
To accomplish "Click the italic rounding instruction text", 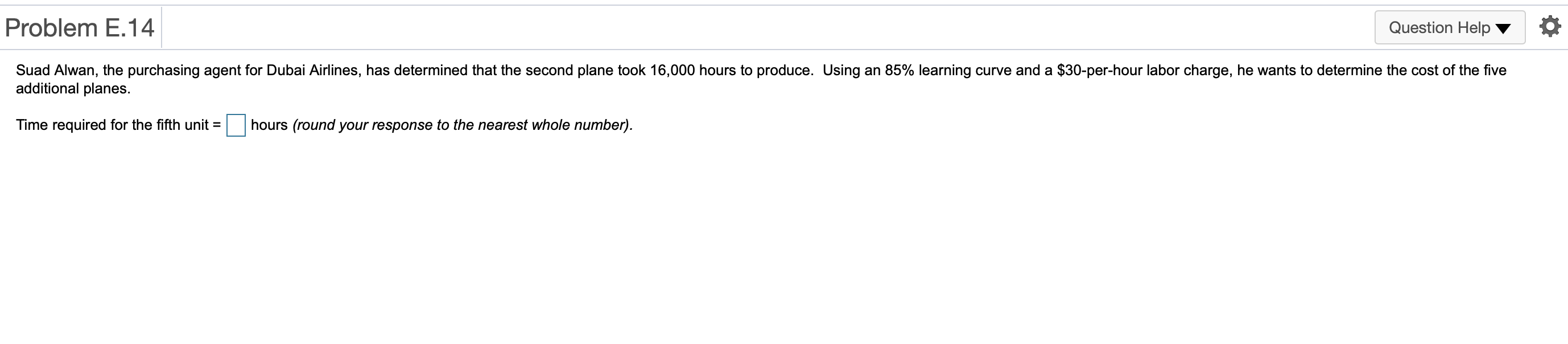I will coord(462,125).
